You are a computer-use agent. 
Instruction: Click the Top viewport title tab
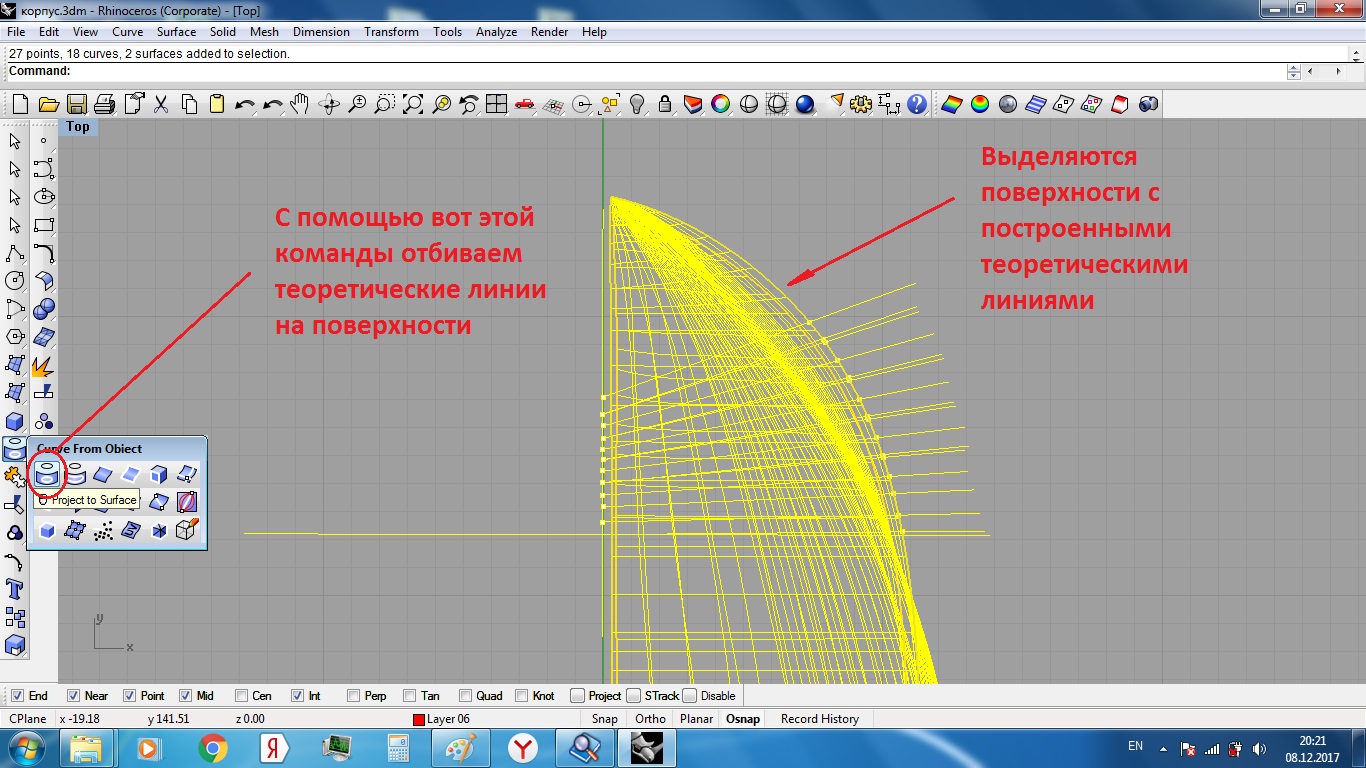(78, 127)
